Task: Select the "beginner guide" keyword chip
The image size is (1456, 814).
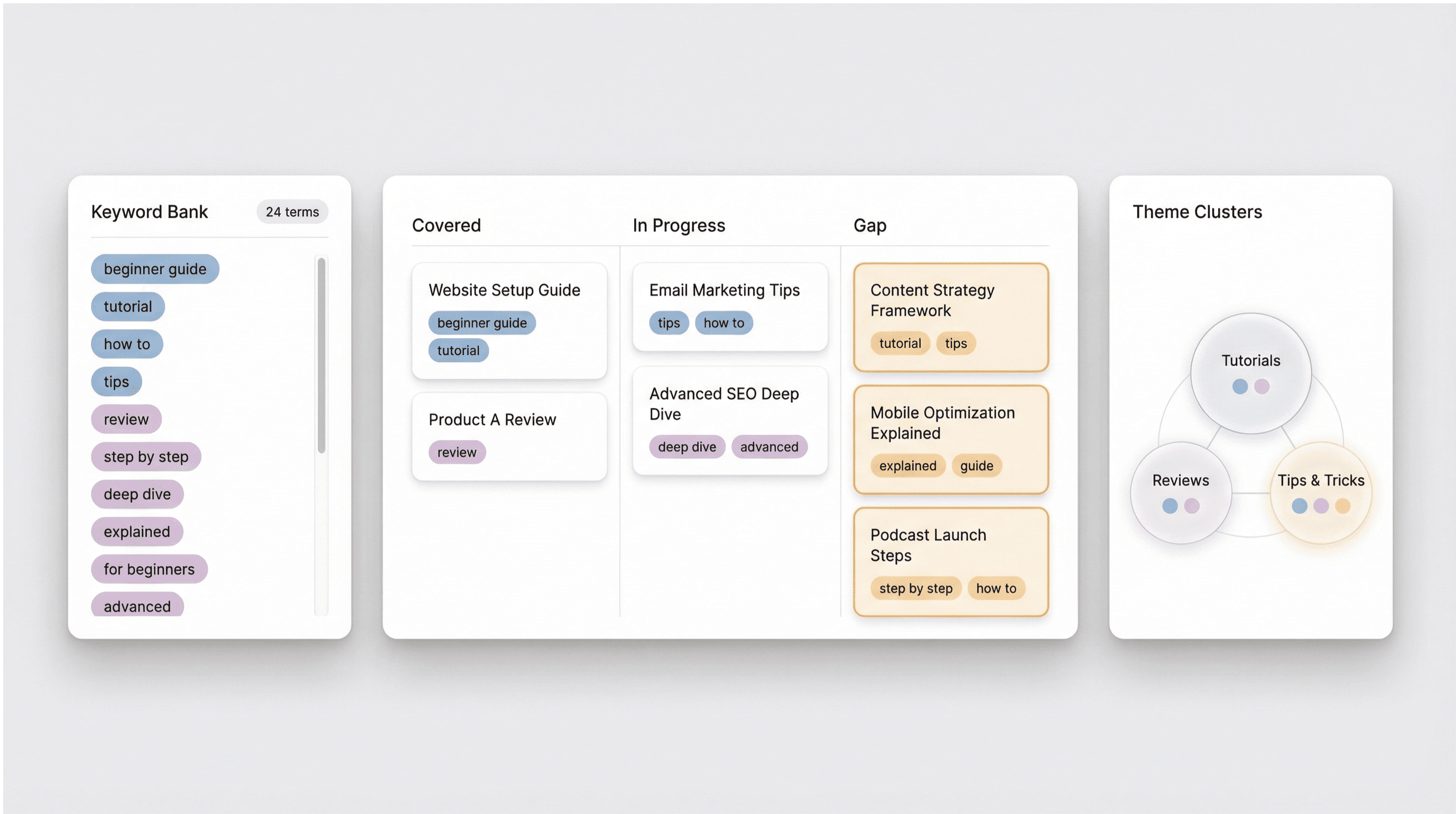Action: point(154,269)
